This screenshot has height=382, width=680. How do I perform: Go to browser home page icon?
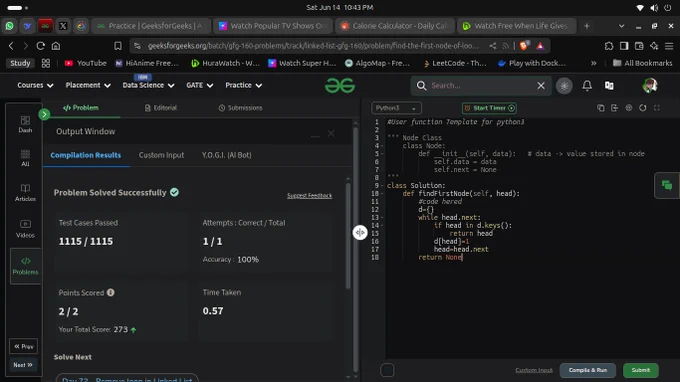pyautogui.click(x=56, y=46)
